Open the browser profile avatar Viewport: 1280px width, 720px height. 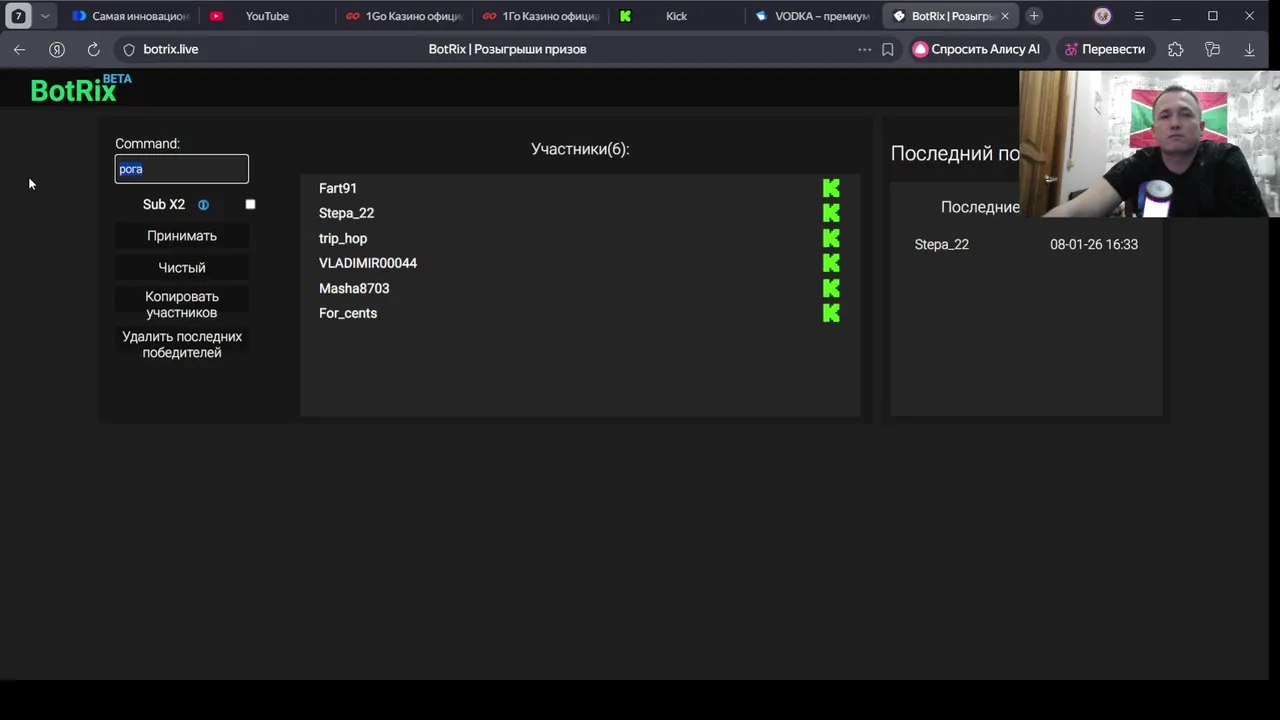[x=1102, y=16]
